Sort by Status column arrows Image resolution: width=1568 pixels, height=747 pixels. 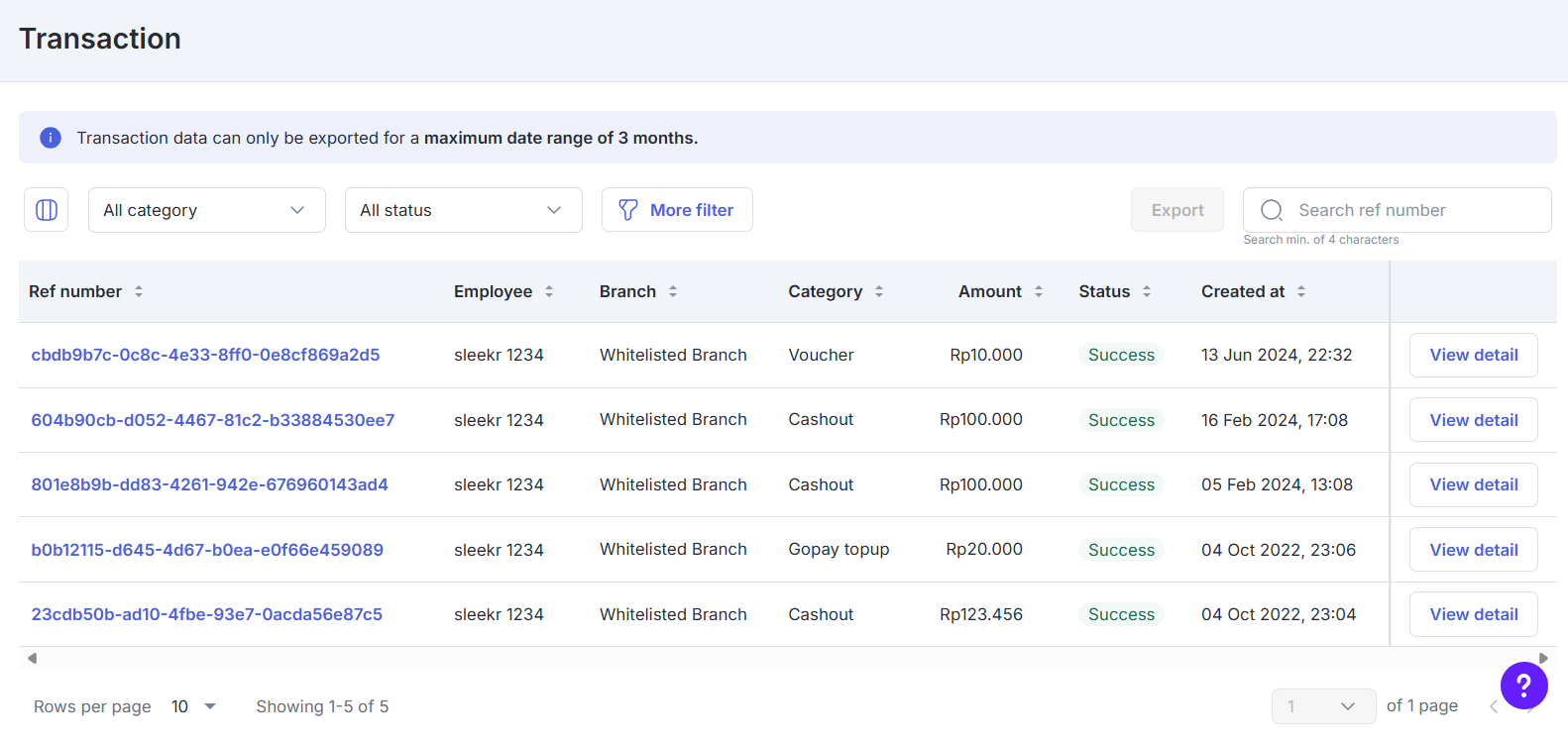(1147, 291)
